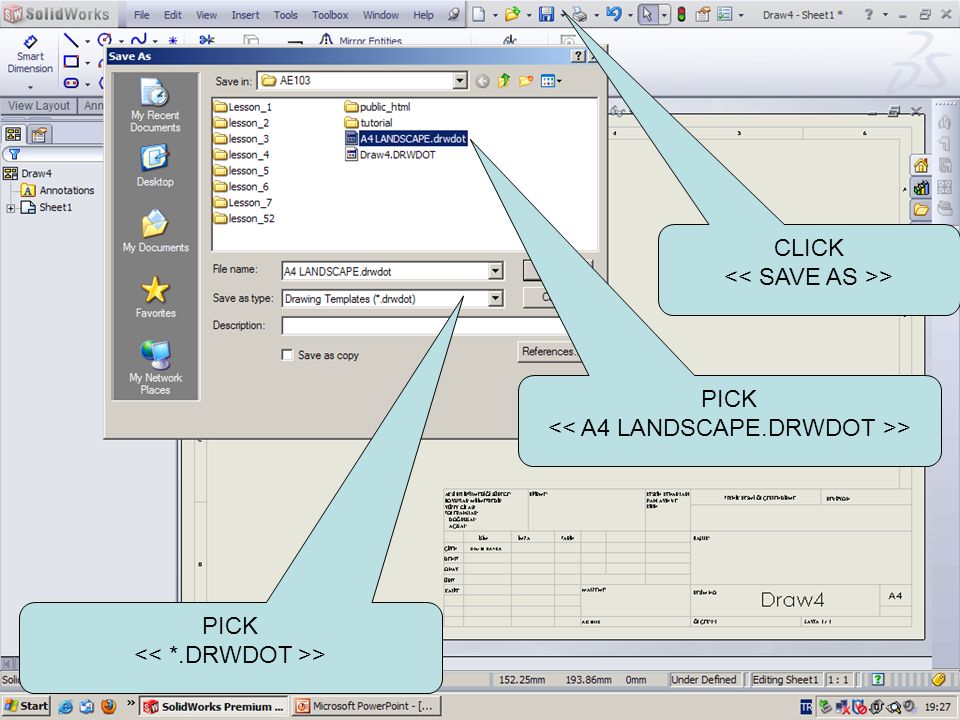Image resolution: width=960 pixels, height=720 pixels.
Task: Go up one folder level in Save As
Action: tap(504, 80)
